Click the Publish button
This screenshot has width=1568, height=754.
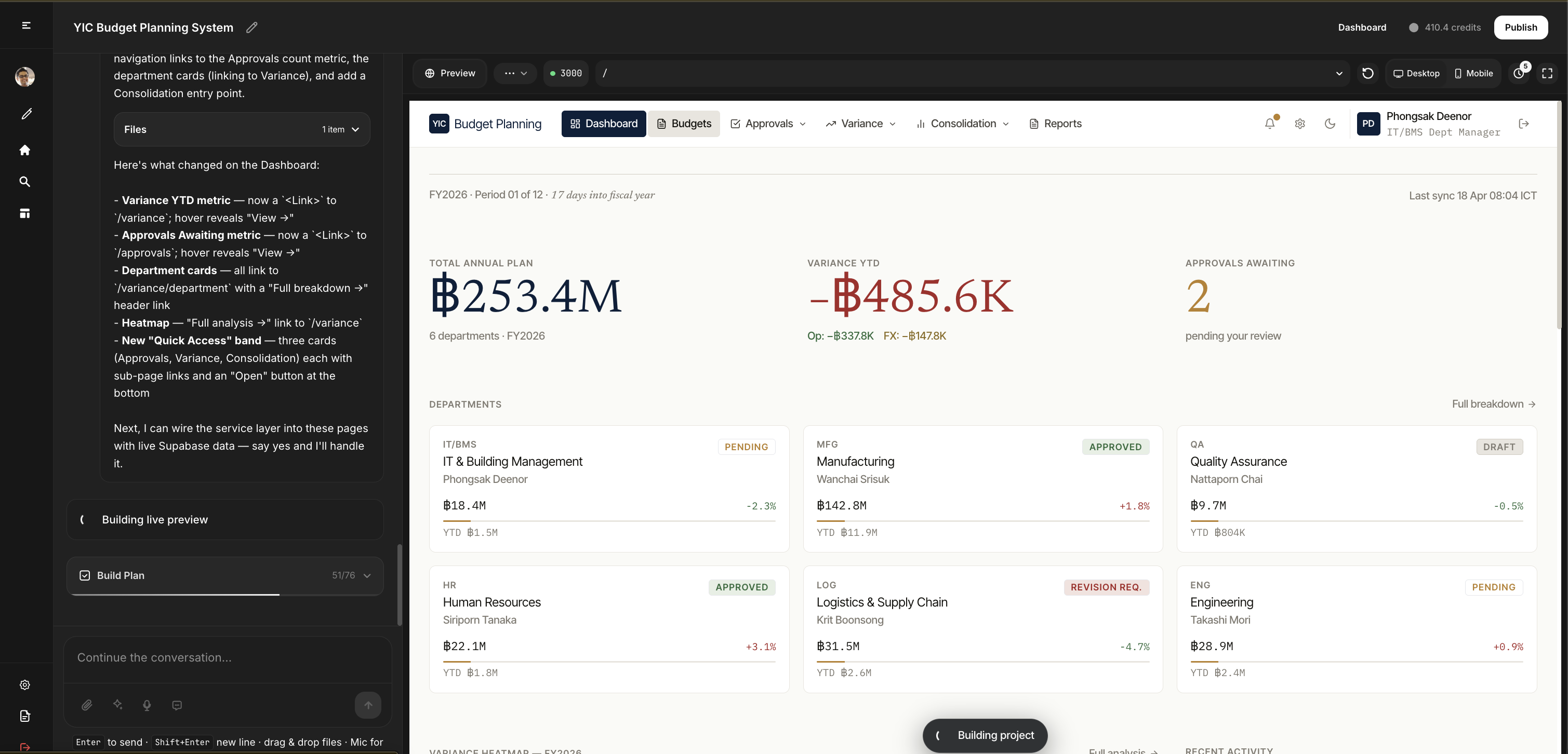tap(1521, 27)
